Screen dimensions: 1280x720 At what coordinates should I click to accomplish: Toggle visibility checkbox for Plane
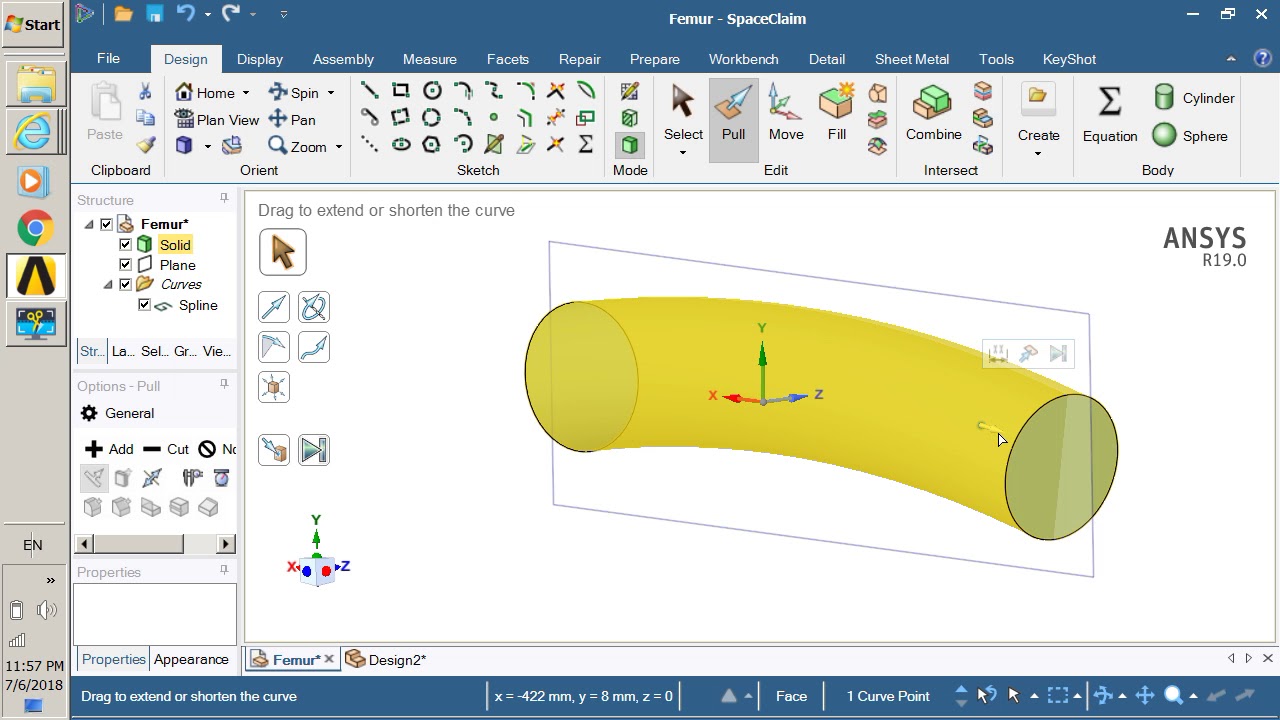pyautogui.click(x=125, y=264)
